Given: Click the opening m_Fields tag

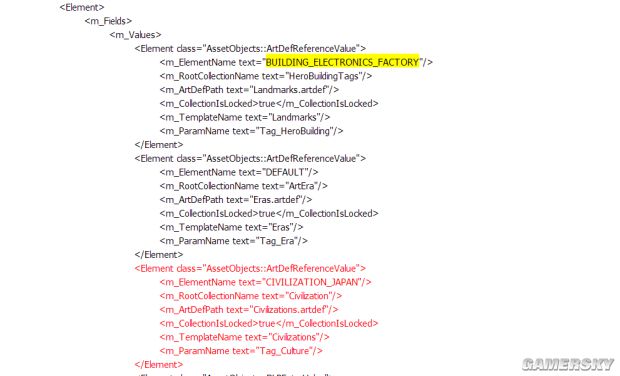Looking at the screenshot, I should click(x=108, y=21).
